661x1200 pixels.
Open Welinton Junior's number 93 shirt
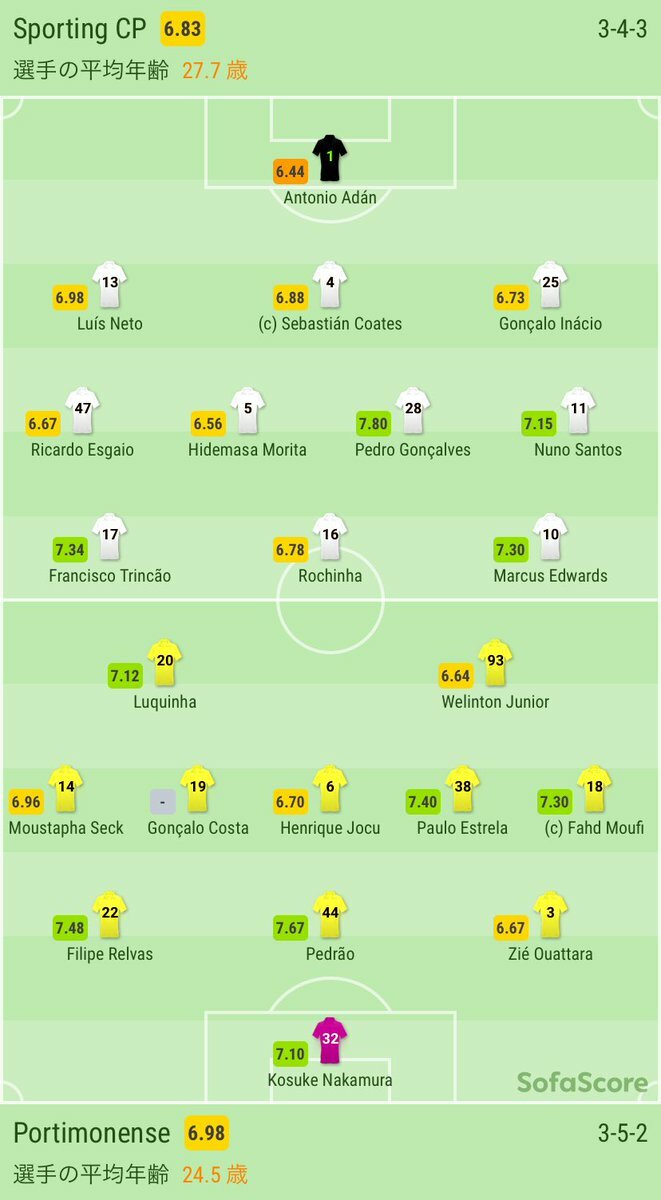point(495,662)
